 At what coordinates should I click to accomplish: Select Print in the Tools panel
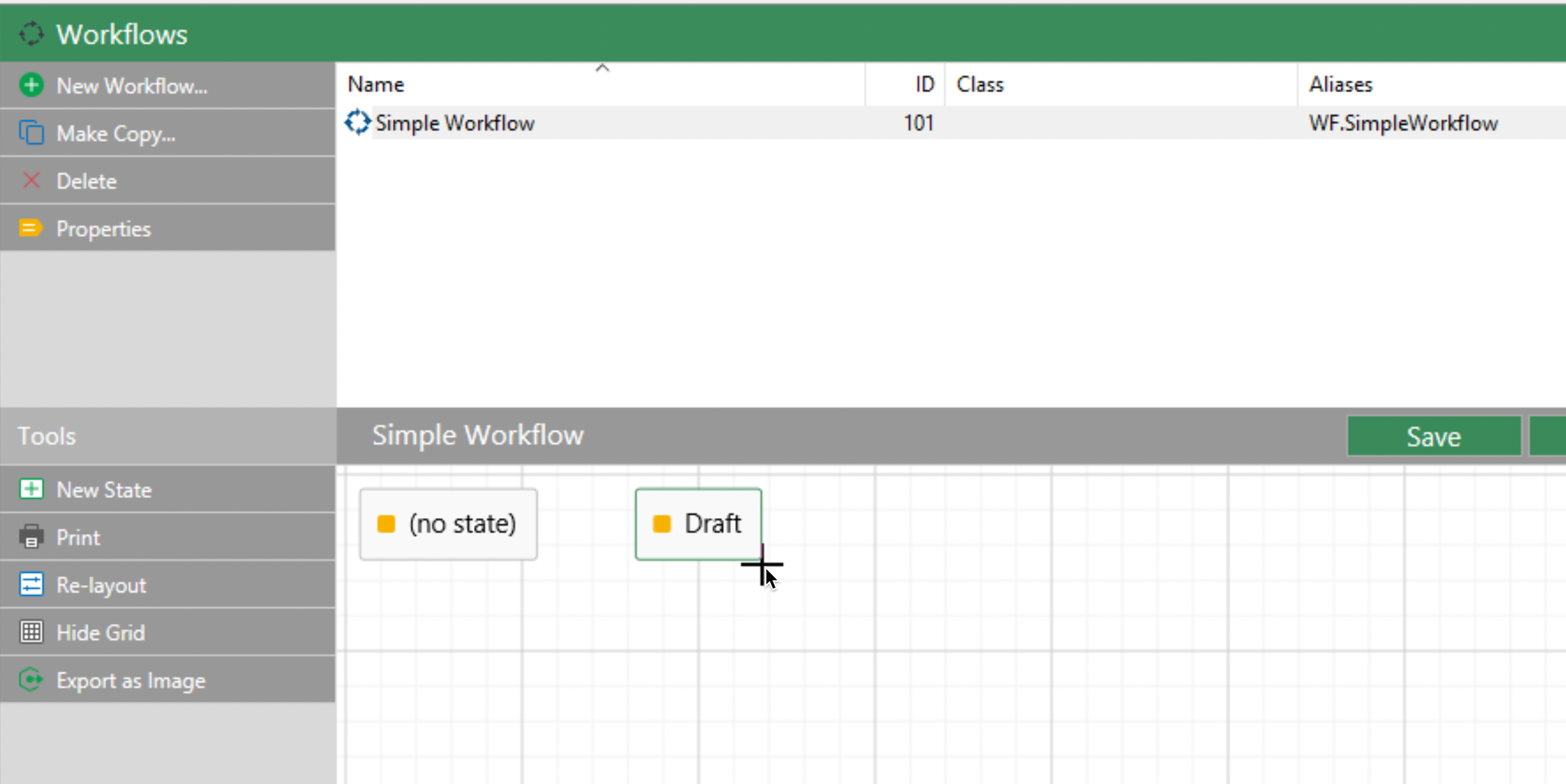coord(168,537)
